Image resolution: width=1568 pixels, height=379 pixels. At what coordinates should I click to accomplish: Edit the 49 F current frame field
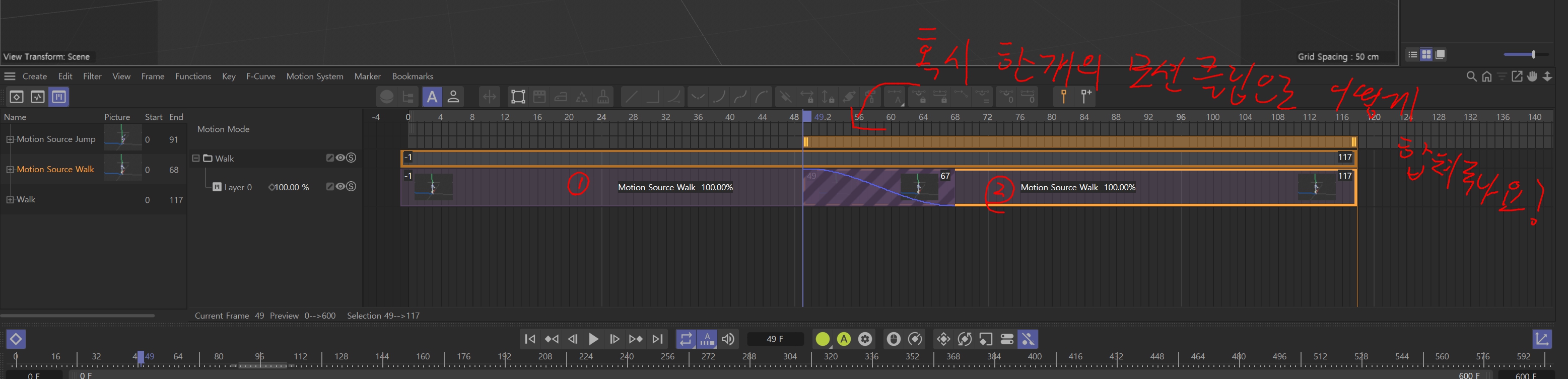point(775,339)
